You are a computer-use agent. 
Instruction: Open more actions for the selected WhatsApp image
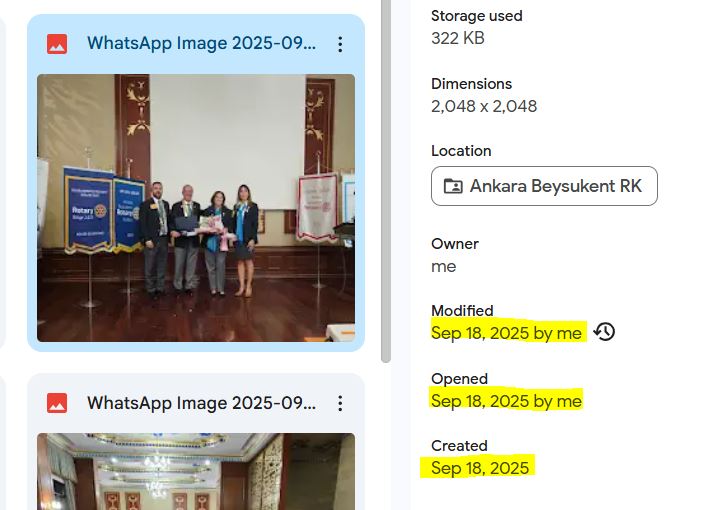[x=340, y=44]
